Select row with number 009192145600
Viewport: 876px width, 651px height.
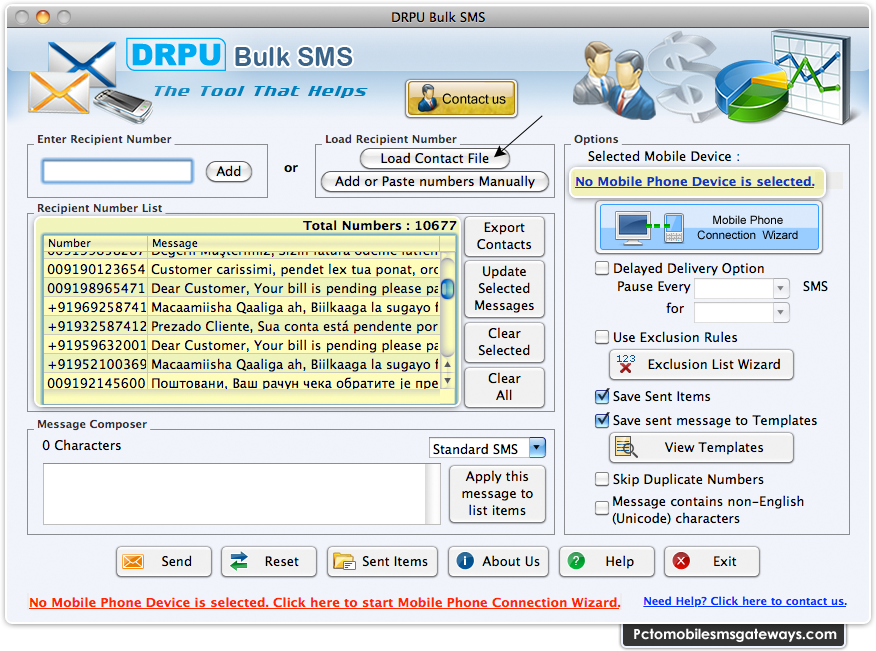point(242,383)
